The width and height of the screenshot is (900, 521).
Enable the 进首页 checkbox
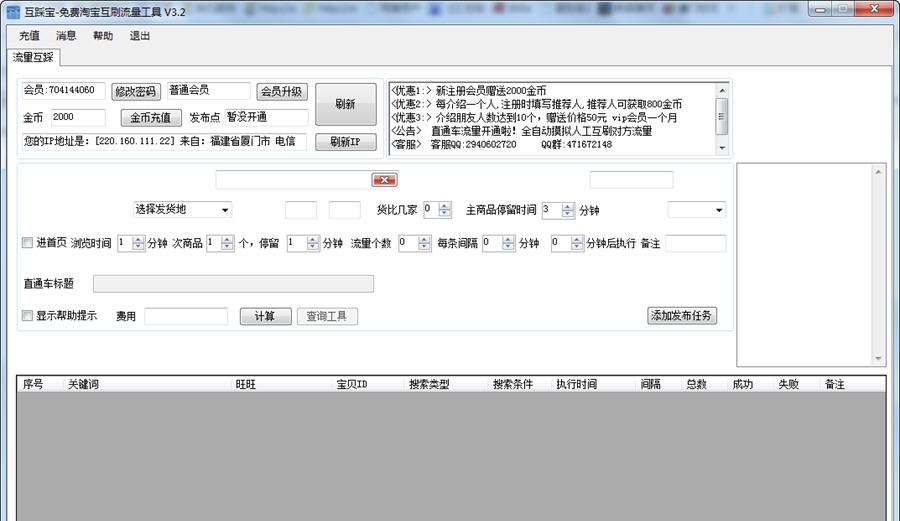(27, 243)
